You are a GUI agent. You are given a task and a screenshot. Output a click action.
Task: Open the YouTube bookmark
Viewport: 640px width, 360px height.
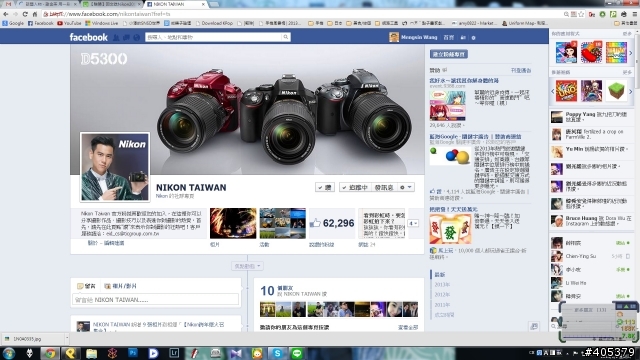69,23
